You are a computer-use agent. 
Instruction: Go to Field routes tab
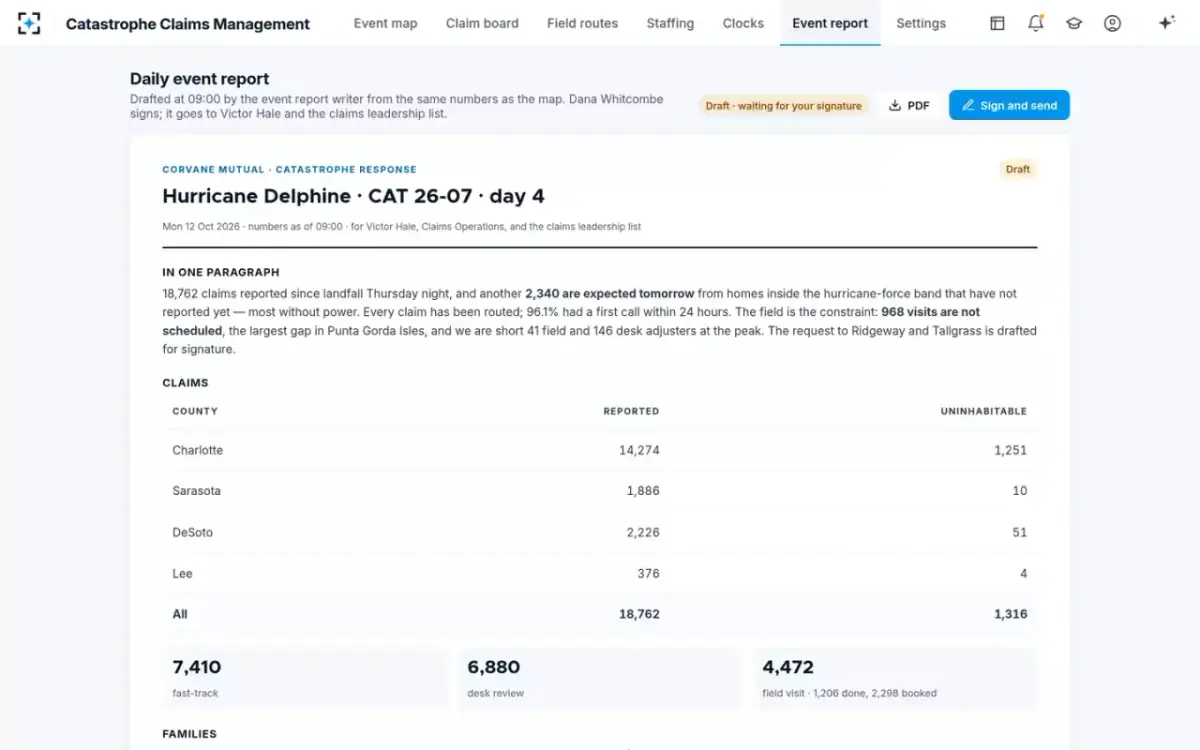[x=582, y=23]
